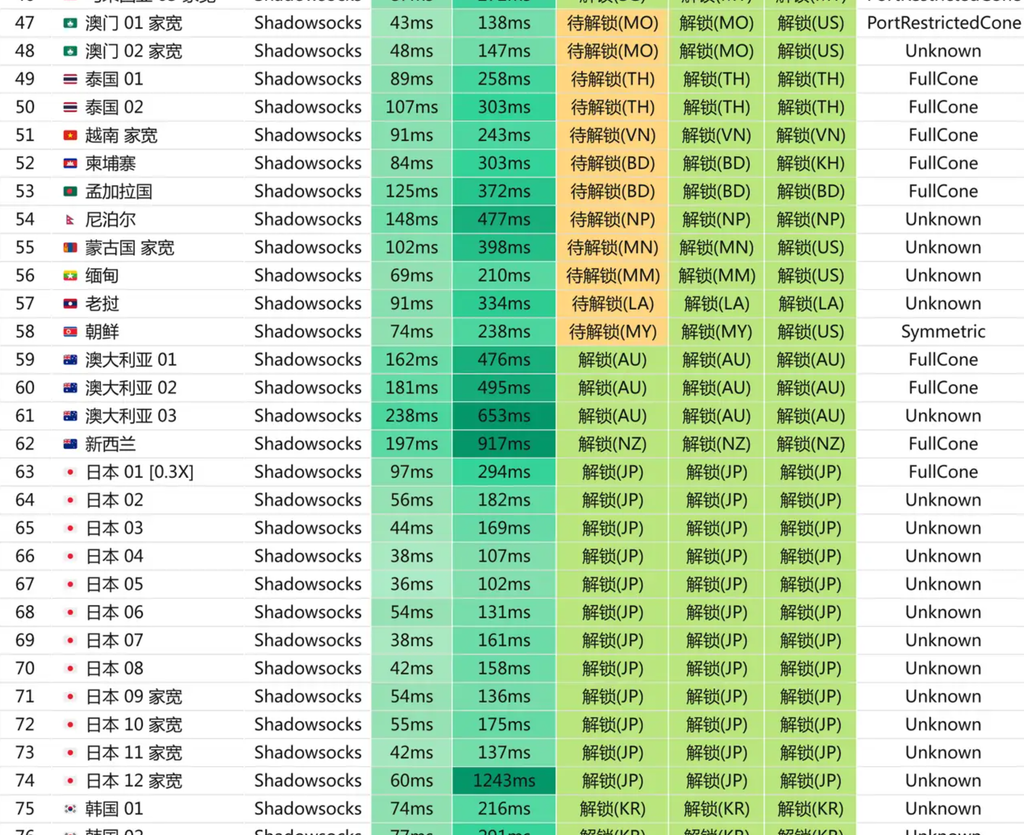Select the 148ms latency cell
This screenshot has height=835, width=1024.
click(411, 219)
